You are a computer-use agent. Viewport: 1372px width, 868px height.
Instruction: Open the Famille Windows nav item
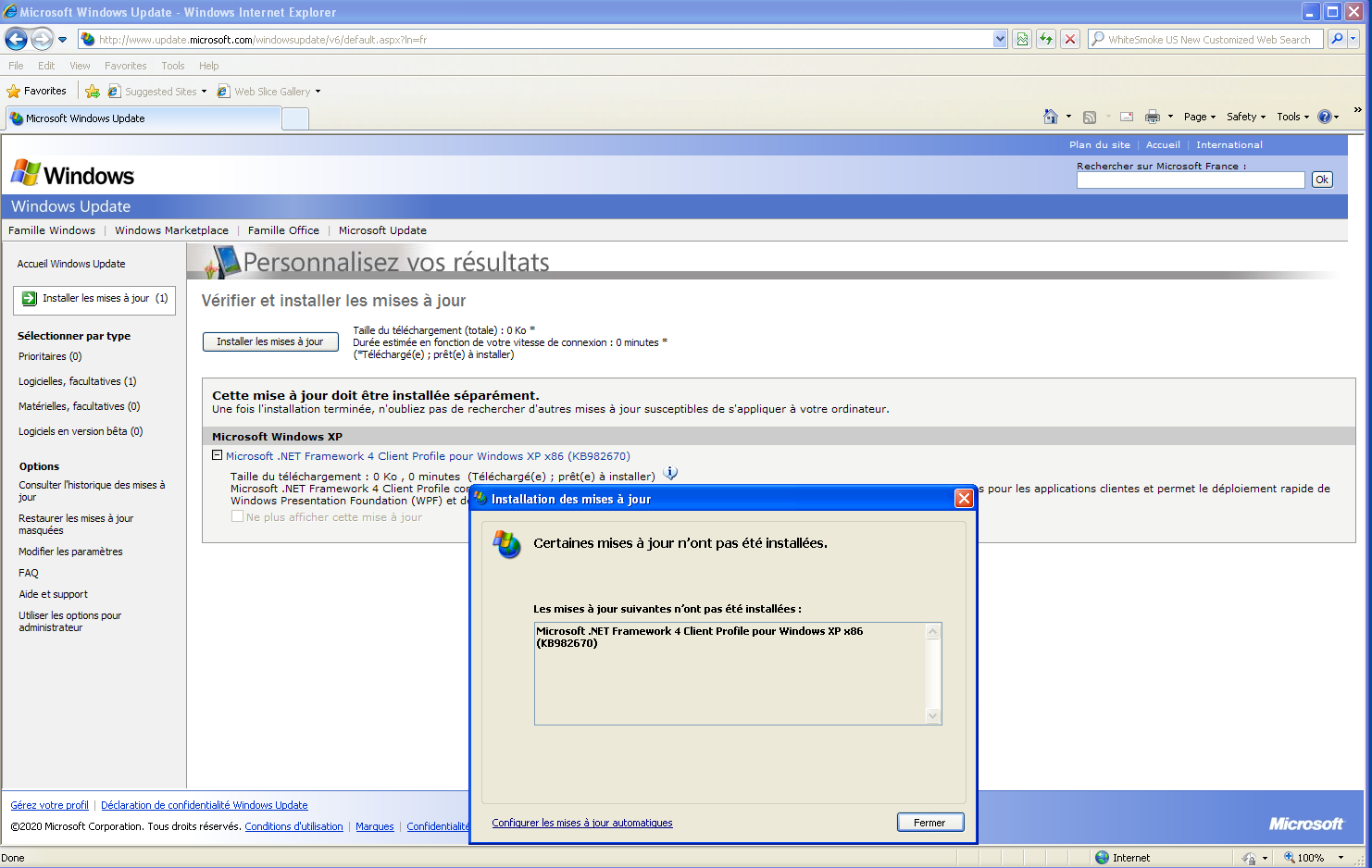pos(52,230)
